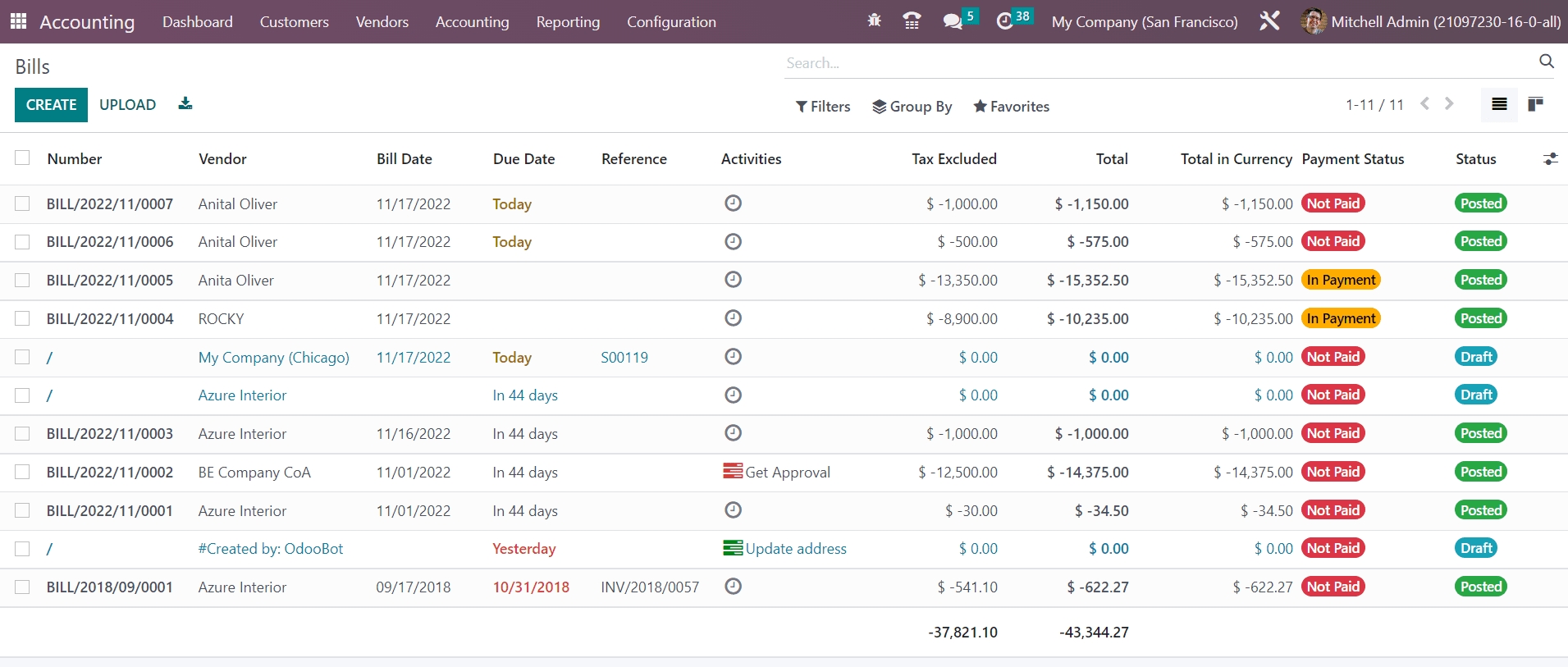The width and height of the screenshot is (1568, 667).
Task: Open the Reporting menu
Action: 568,22
